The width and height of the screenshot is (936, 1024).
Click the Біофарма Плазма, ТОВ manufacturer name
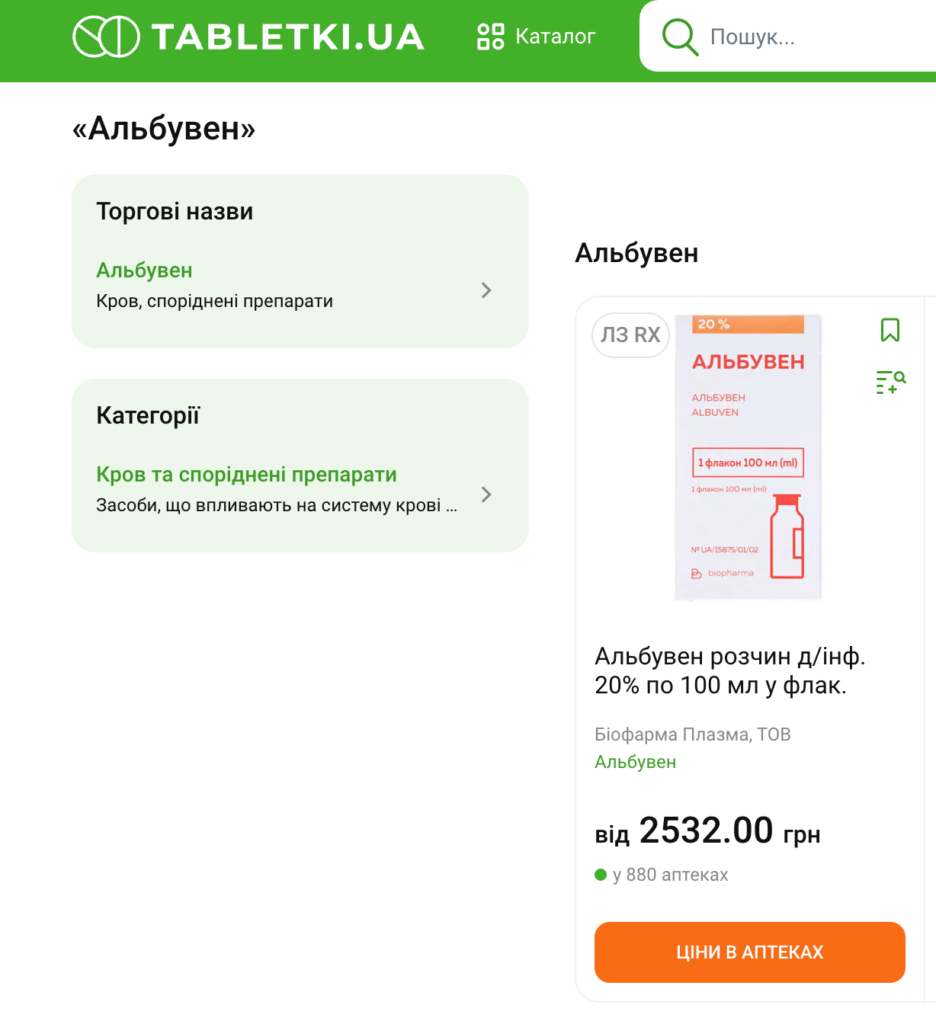point(692,735)
